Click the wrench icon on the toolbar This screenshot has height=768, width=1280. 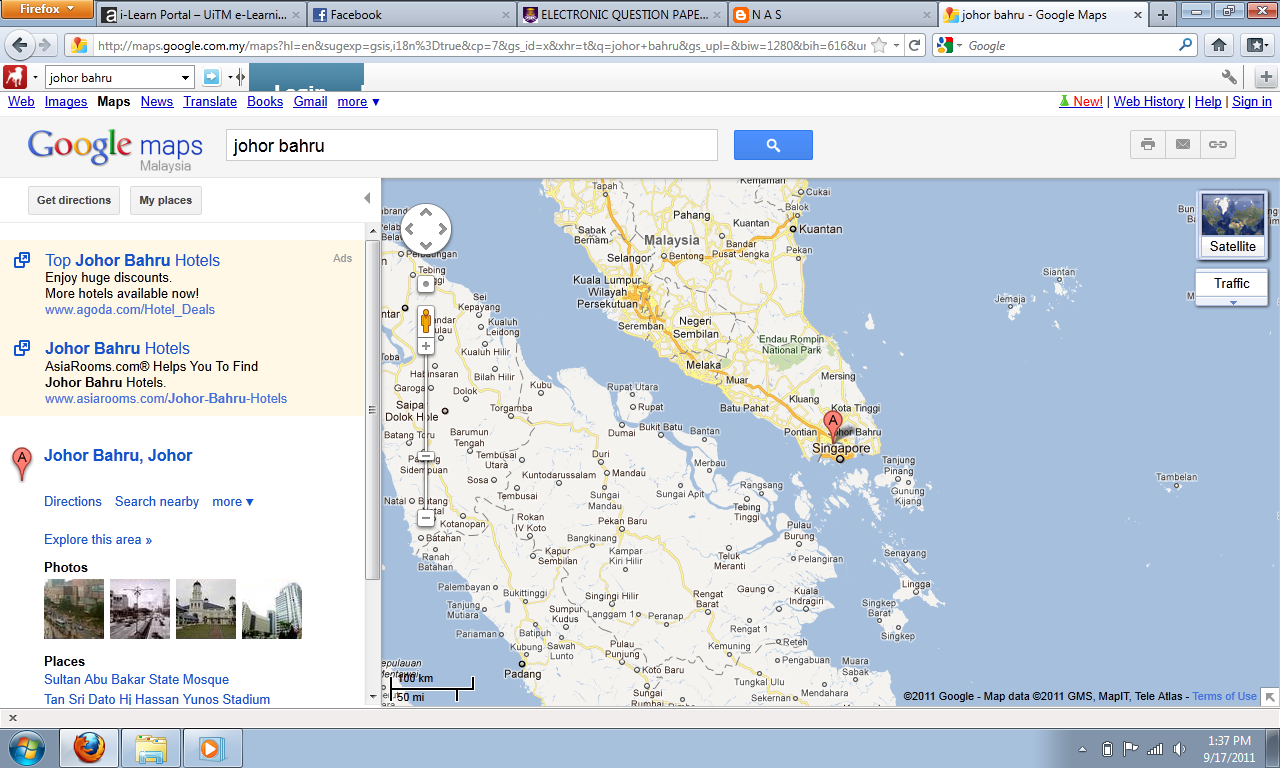point(1230,77)
